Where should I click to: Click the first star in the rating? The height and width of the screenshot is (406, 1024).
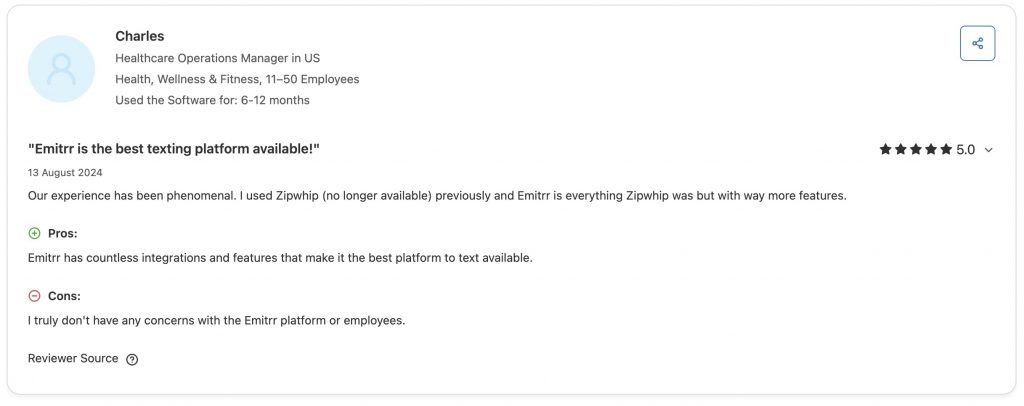(885, 149)
